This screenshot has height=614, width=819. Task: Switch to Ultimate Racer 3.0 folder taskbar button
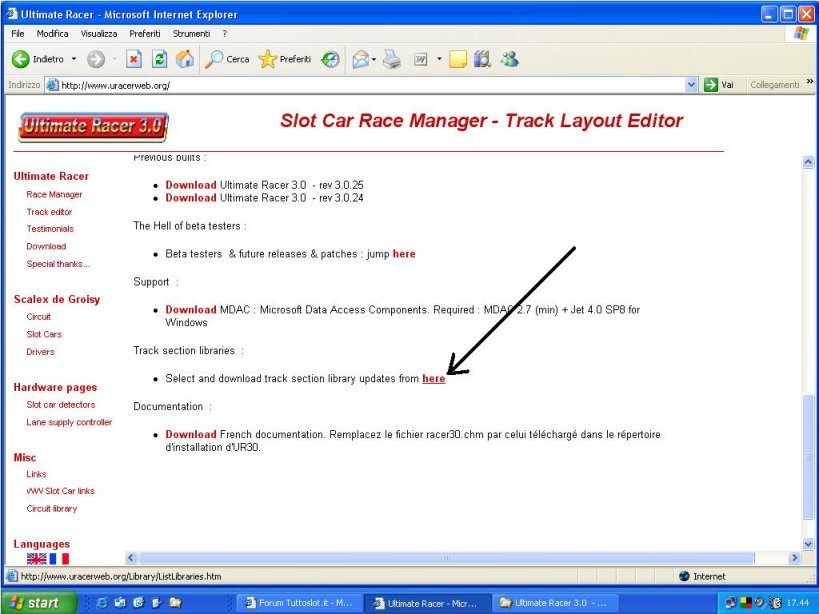tap(556, 603)
